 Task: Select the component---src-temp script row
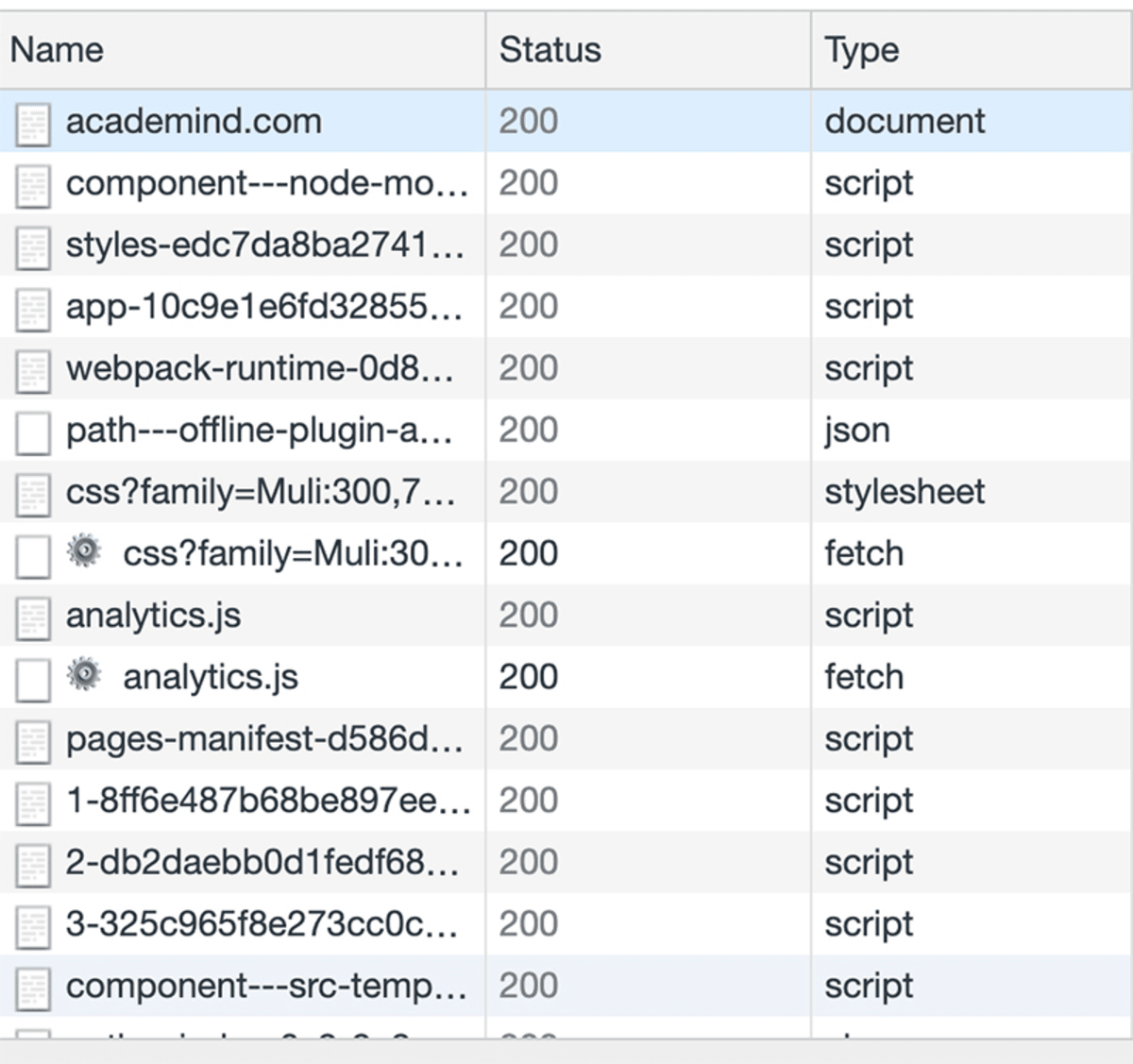coord(265,985)
